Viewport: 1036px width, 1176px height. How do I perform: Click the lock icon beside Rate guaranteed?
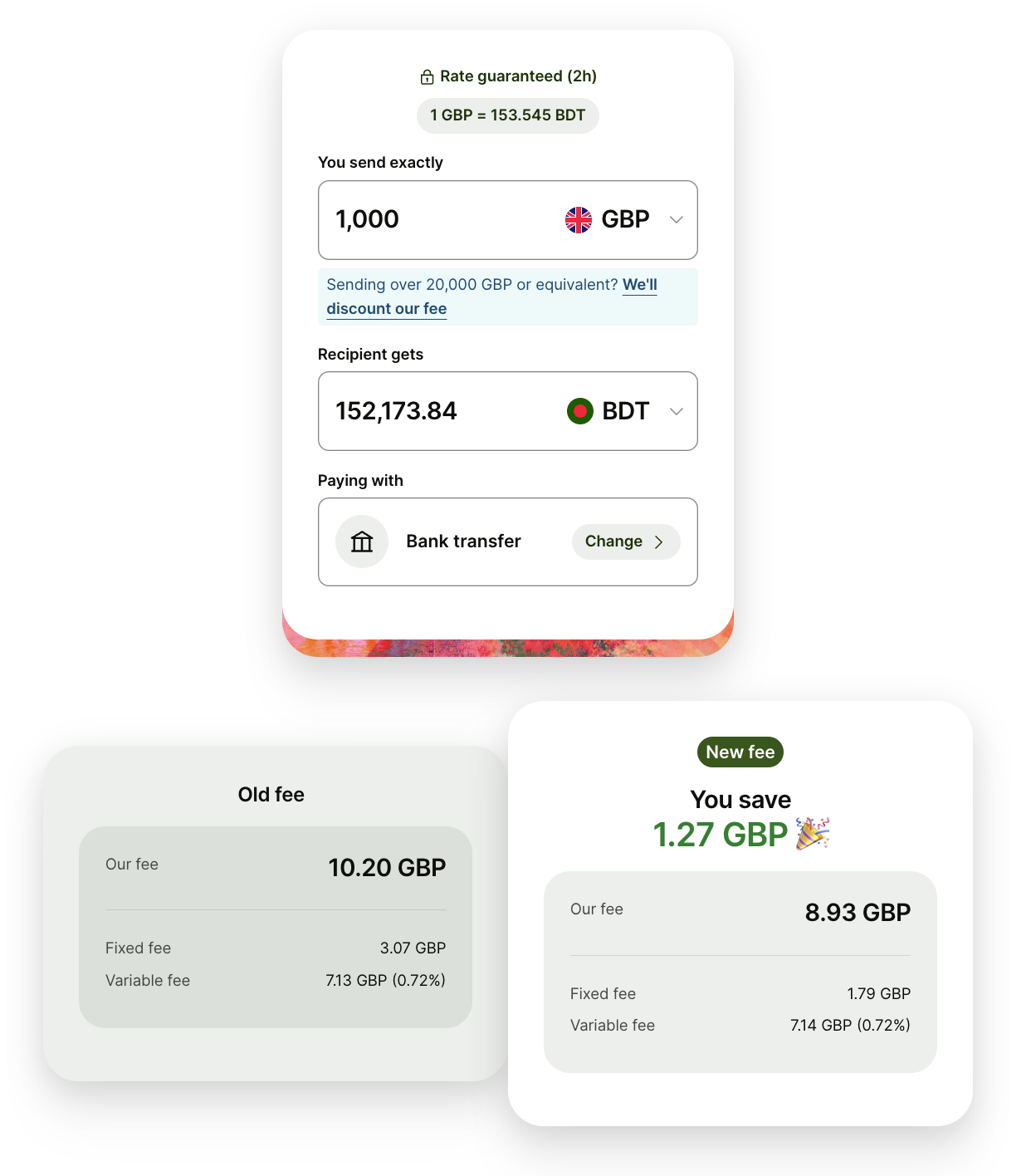pos(427,77)
